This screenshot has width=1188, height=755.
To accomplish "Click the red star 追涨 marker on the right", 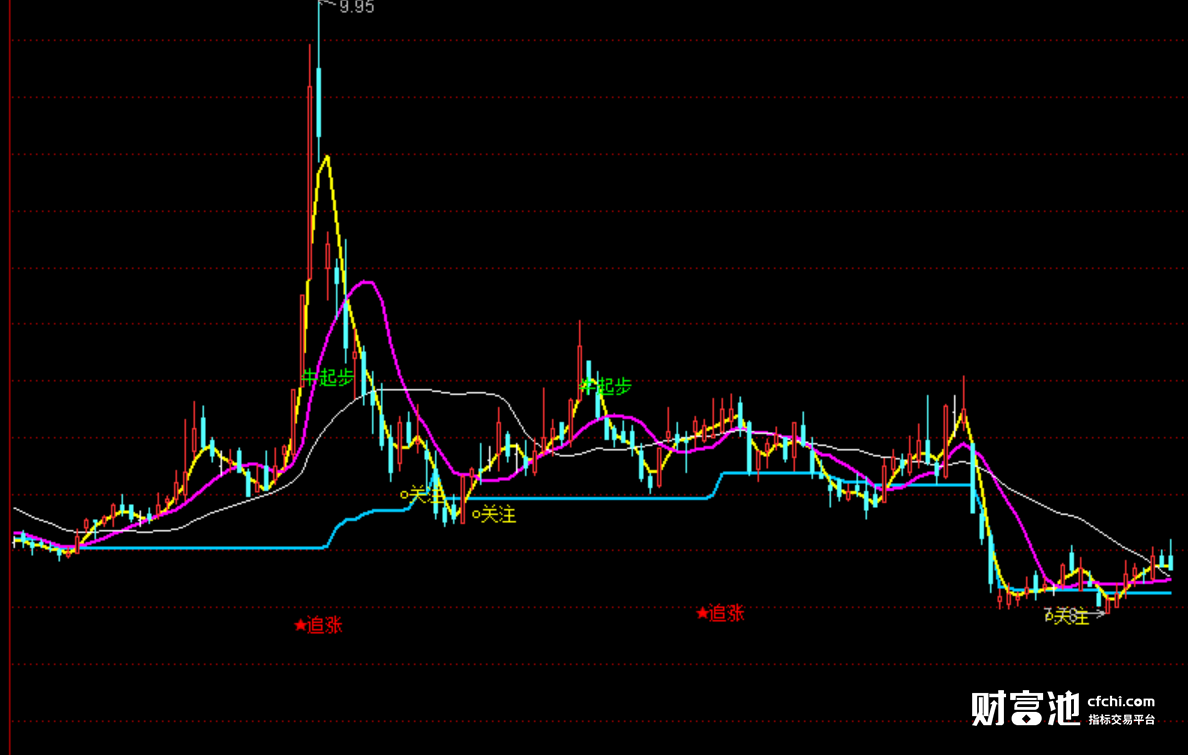I will tap(721, 613).
